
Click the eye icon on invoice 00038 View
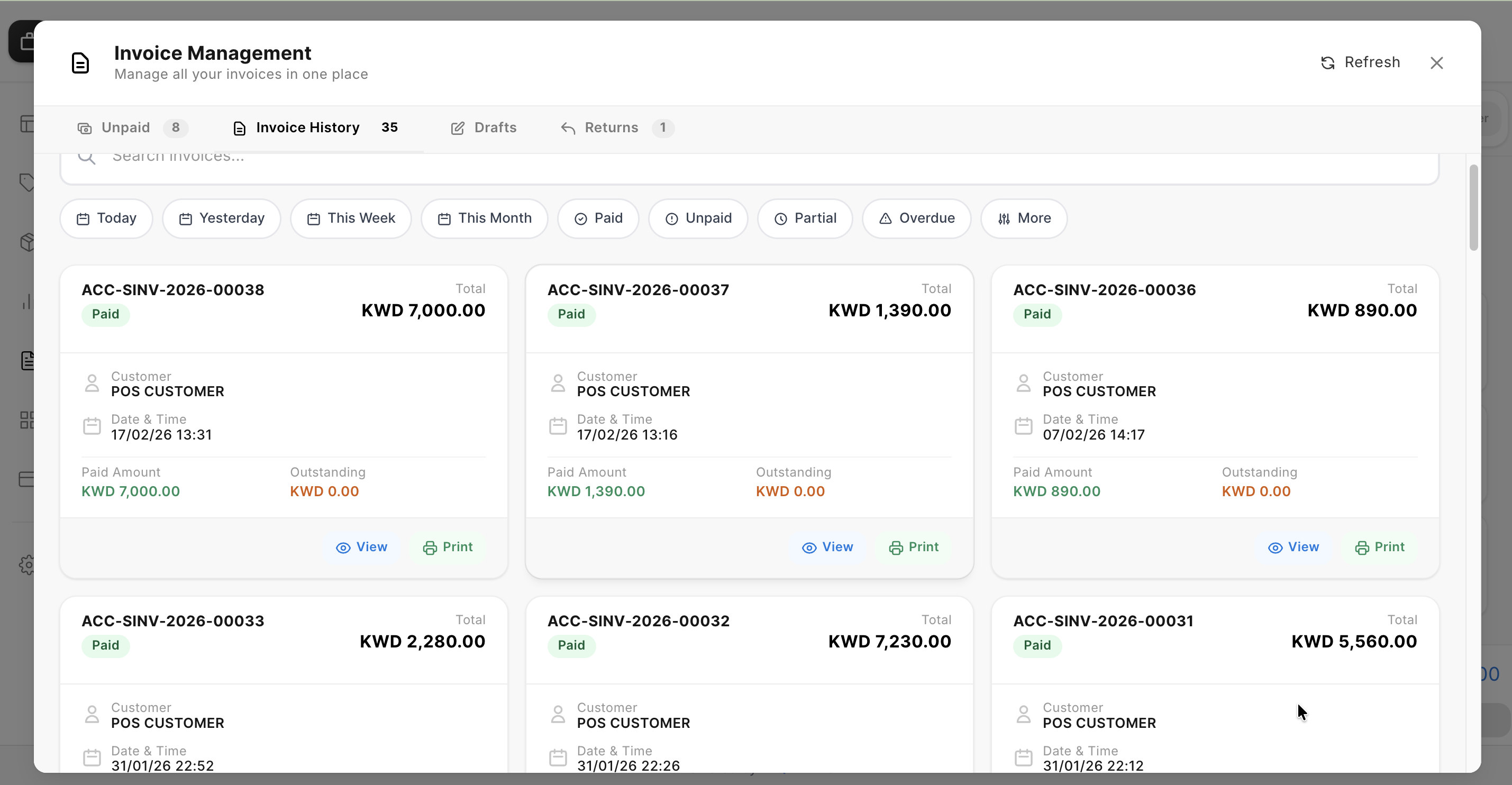pos(343,547)
